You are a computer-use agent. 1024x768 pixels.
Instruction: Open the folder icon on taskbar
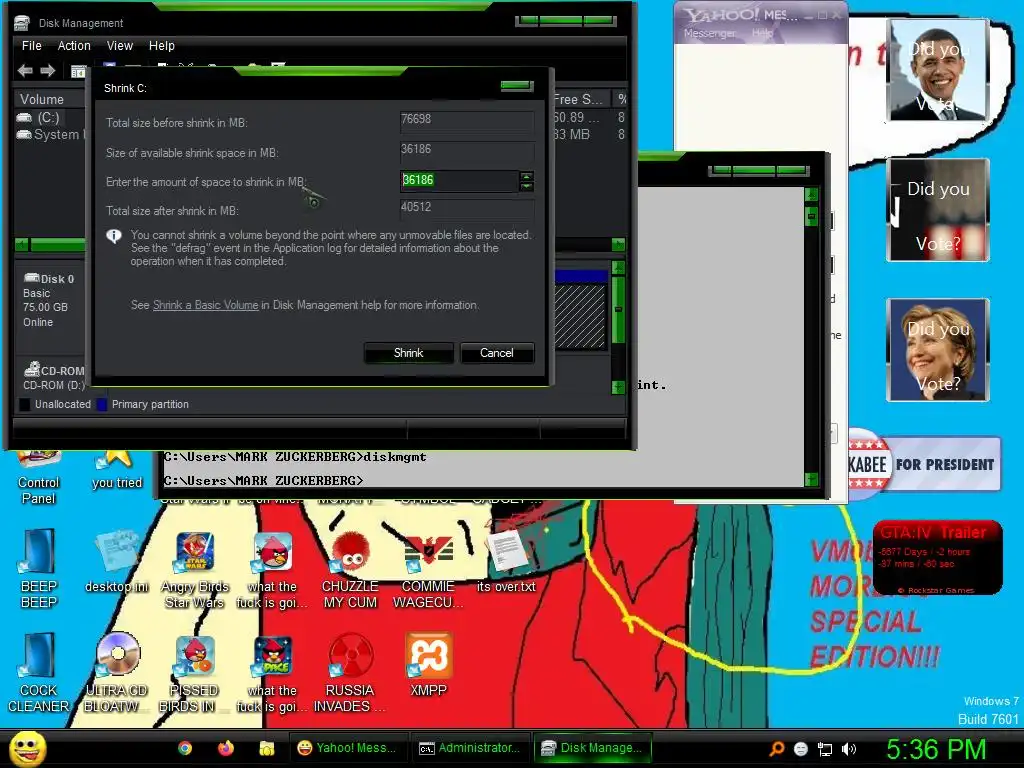[x=266, y=748]
